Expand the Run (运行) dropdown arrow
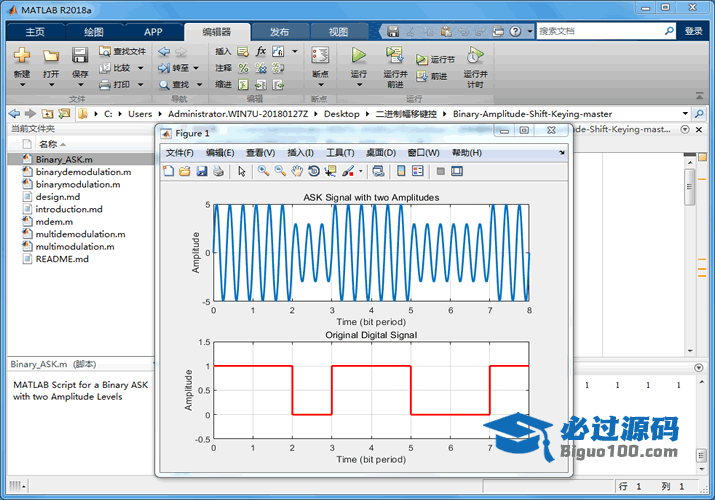This screenshot has width=715, height=500. click(359, 85)
